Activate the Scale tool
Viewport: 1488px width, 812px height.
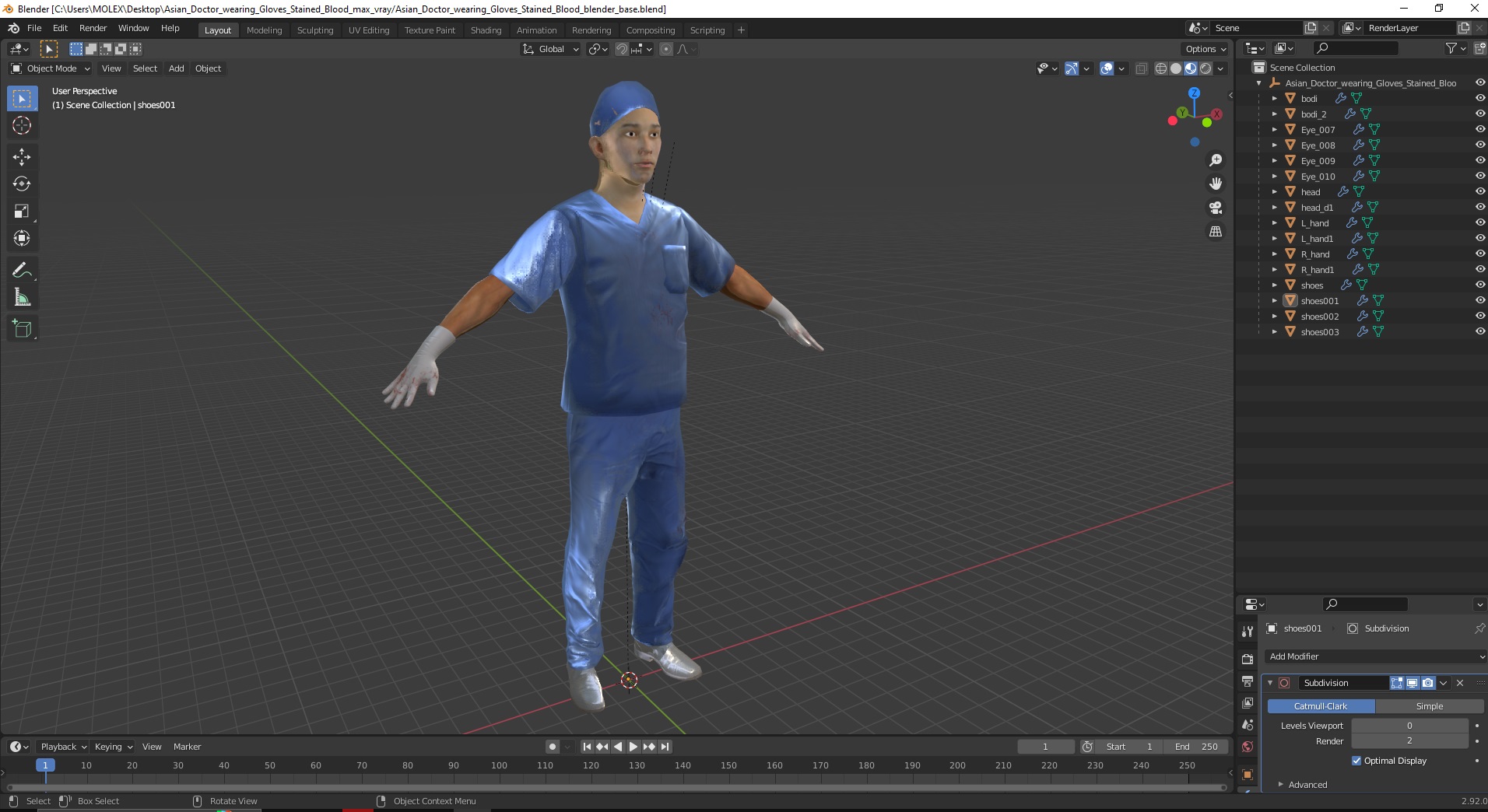click(x=22, y=212)
